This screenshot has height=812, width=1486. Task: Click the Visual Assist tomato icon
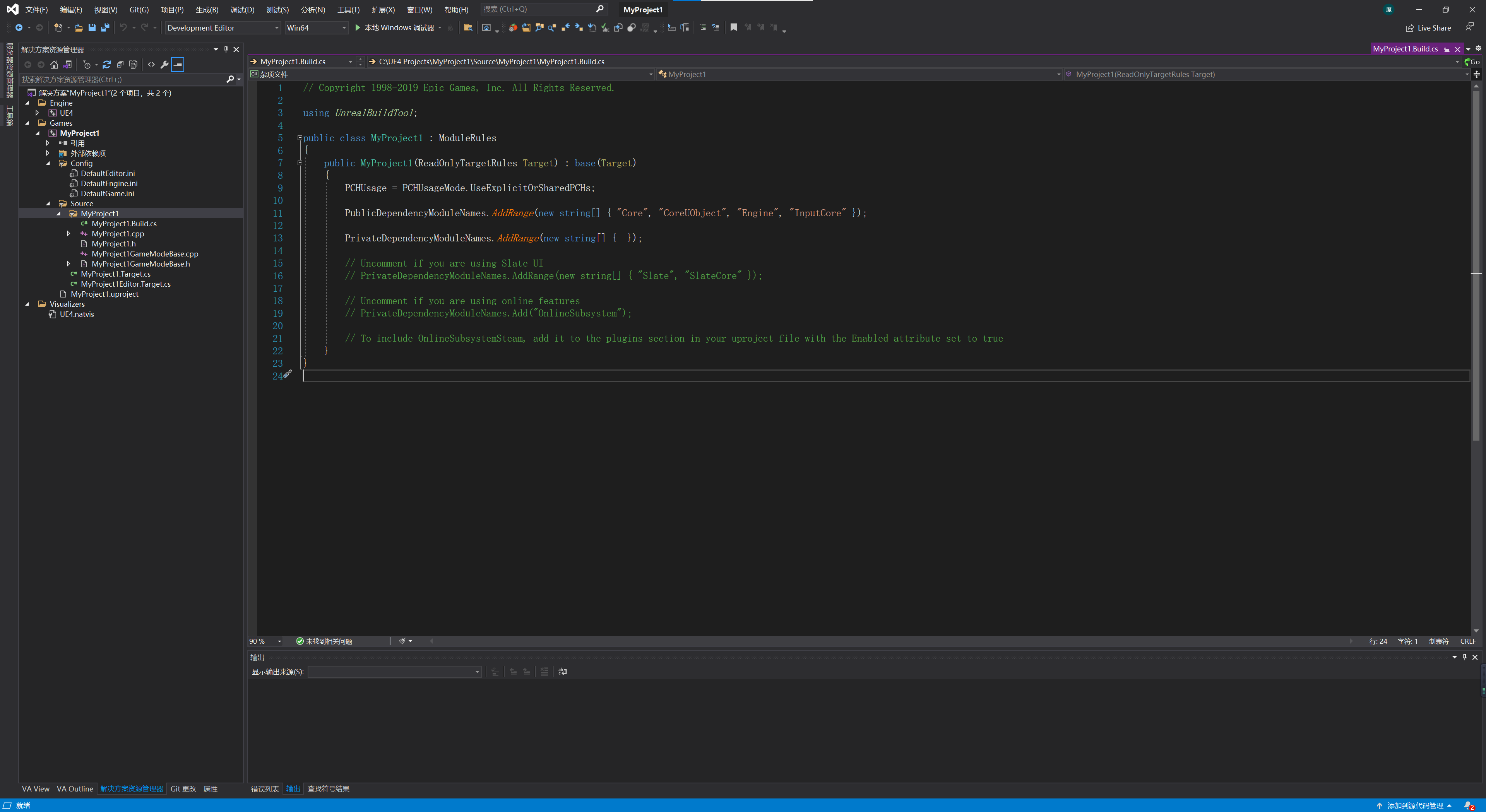513,28
